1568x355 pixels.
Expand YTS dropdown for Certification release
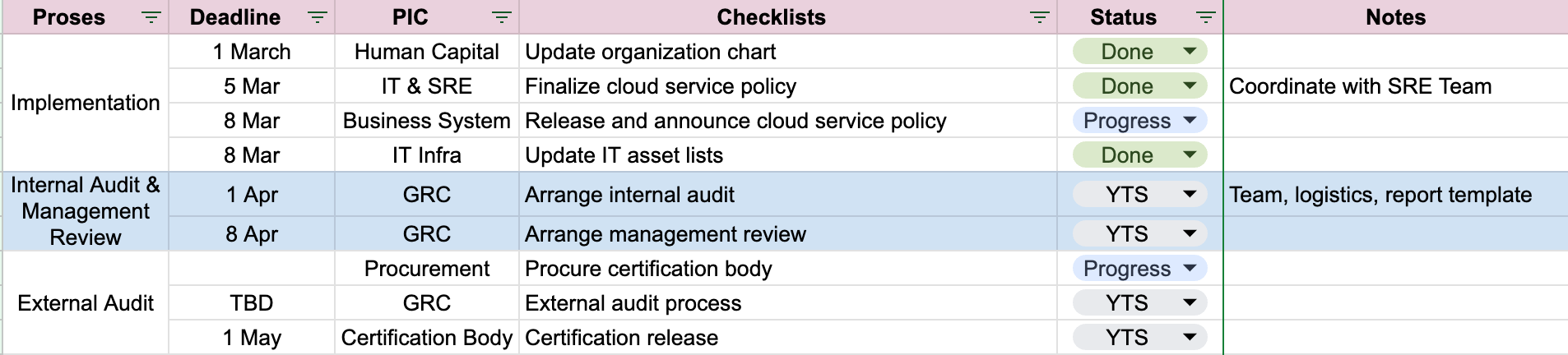click(x=1190, y=337)
